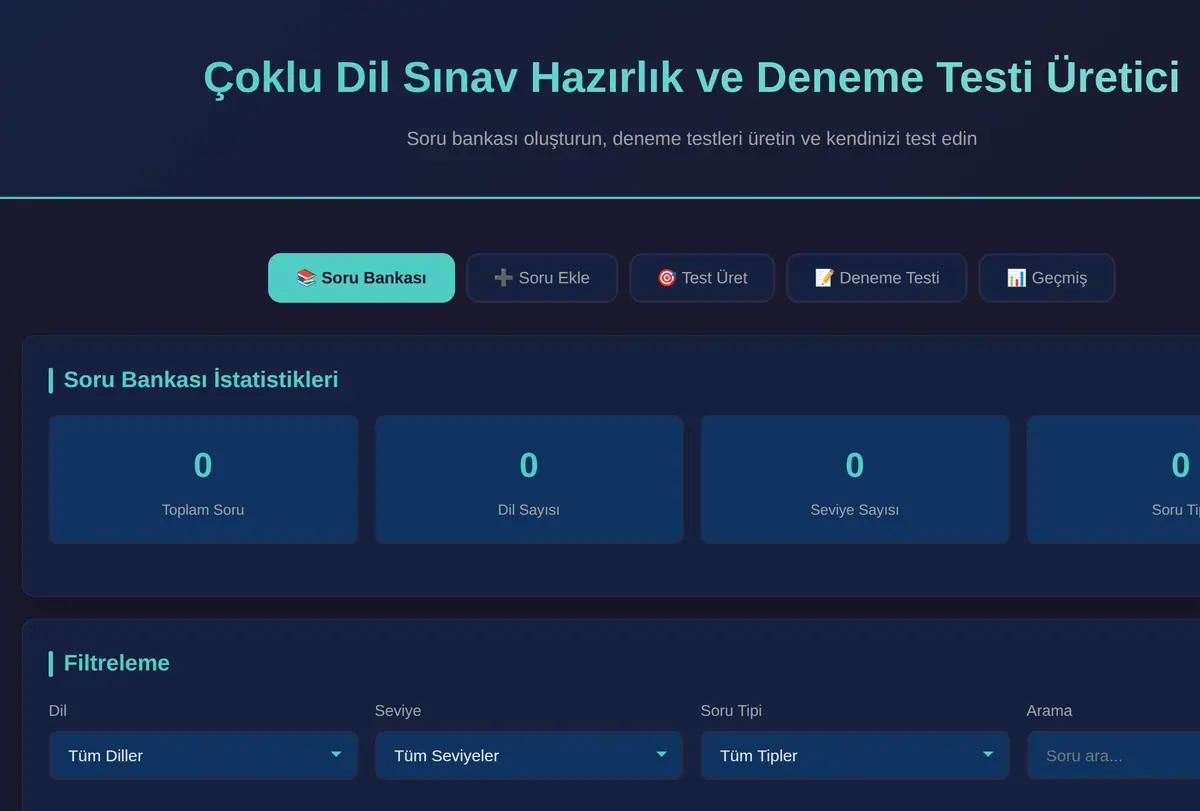The height and width of the screenshot is (811, 1200).
Task: Click the Filtreleme section heading
Action: (x=117, y=663)
